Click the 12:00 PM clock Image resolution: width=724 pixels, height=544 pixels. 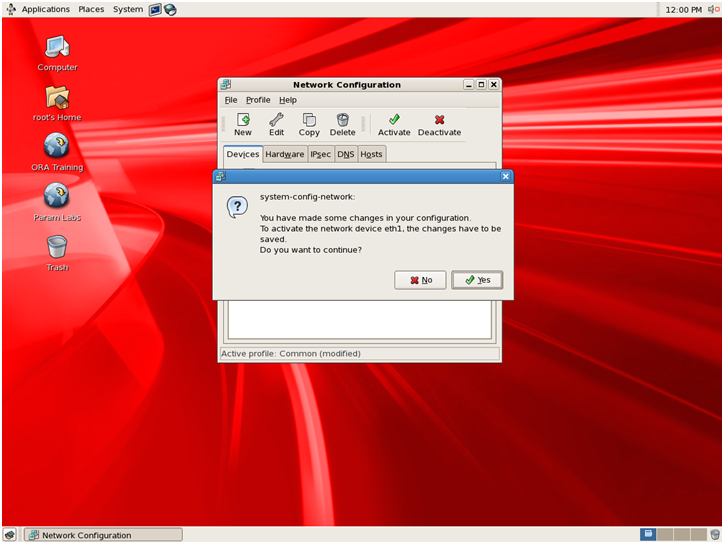(683, 10)
